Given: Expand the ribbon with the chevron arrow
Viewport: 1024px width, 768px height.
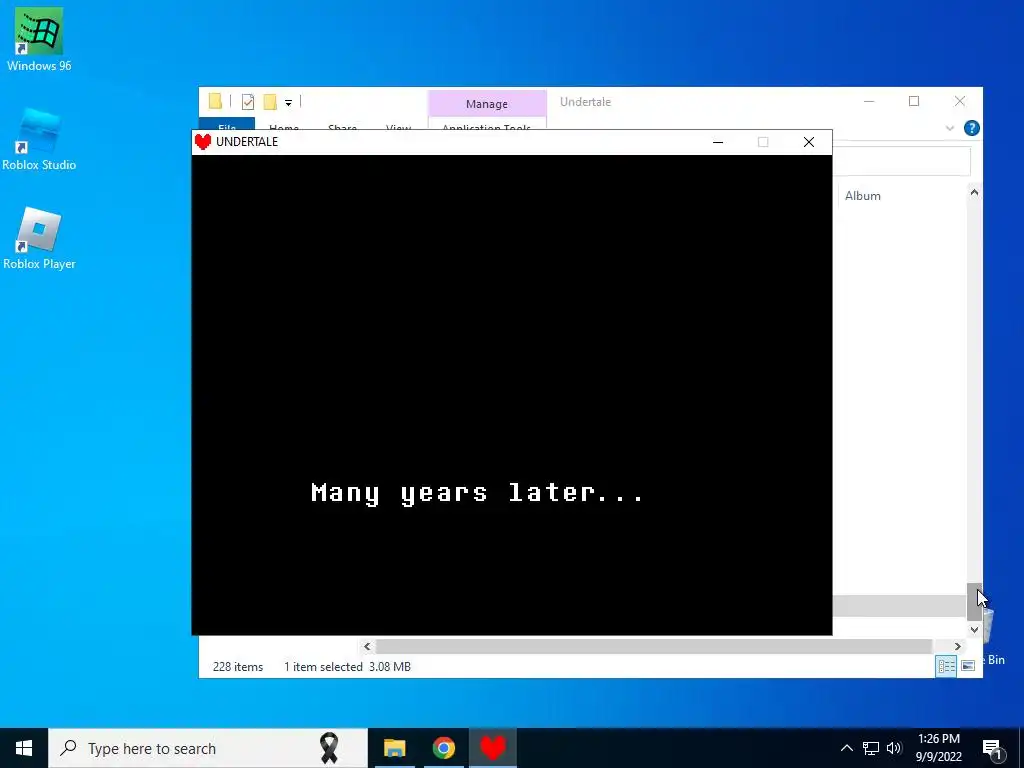Looking at the screenshot, I should [x=950, y=128].
